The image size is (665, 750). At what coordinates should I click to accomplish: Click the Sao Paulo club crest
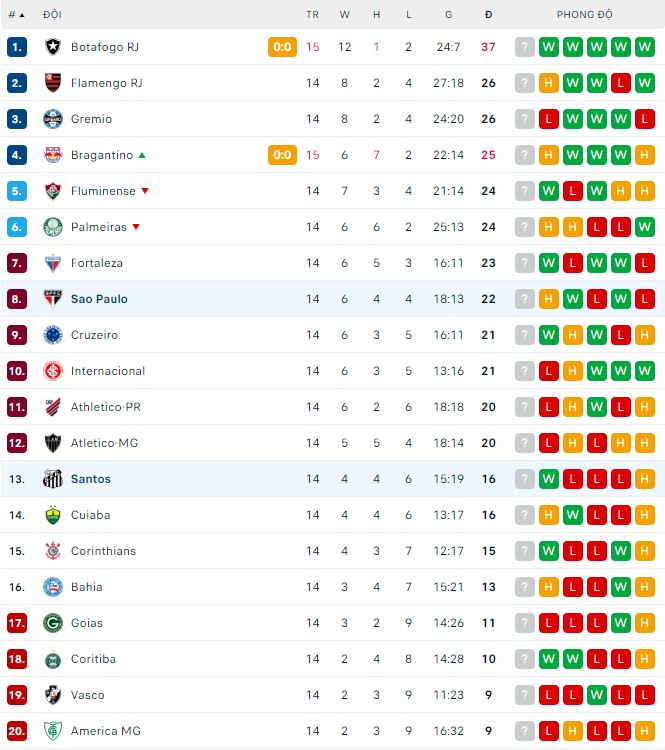[x=53, y=299]
